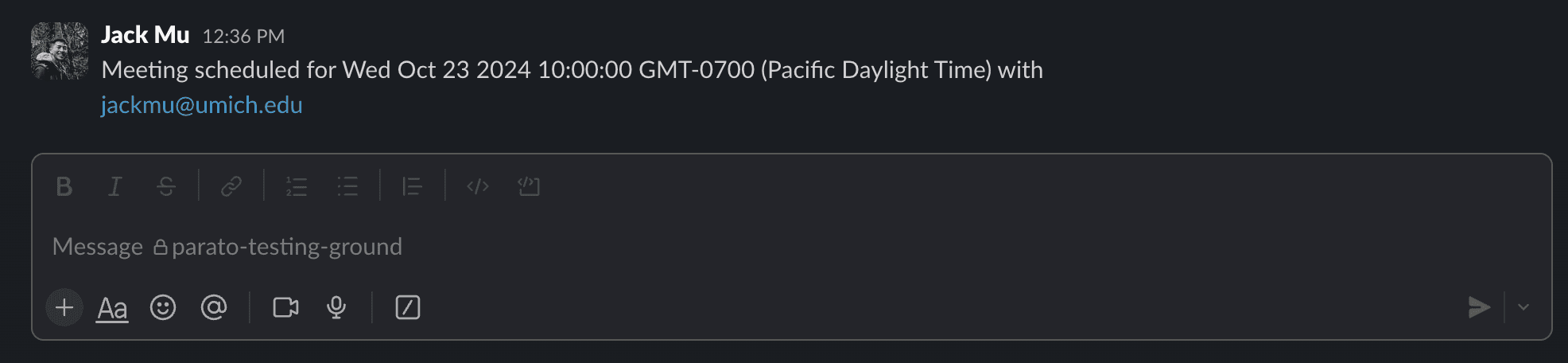The width and height of the screenshot is (1568, 363).
Task: Focus the parato-testing-ground message field
Action: [716, 247]
